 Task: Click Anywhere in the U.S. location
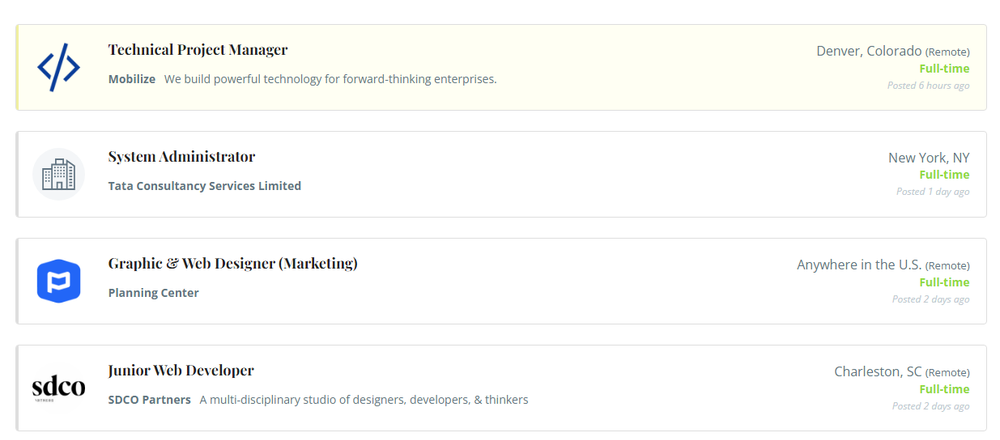pos(859,265)
